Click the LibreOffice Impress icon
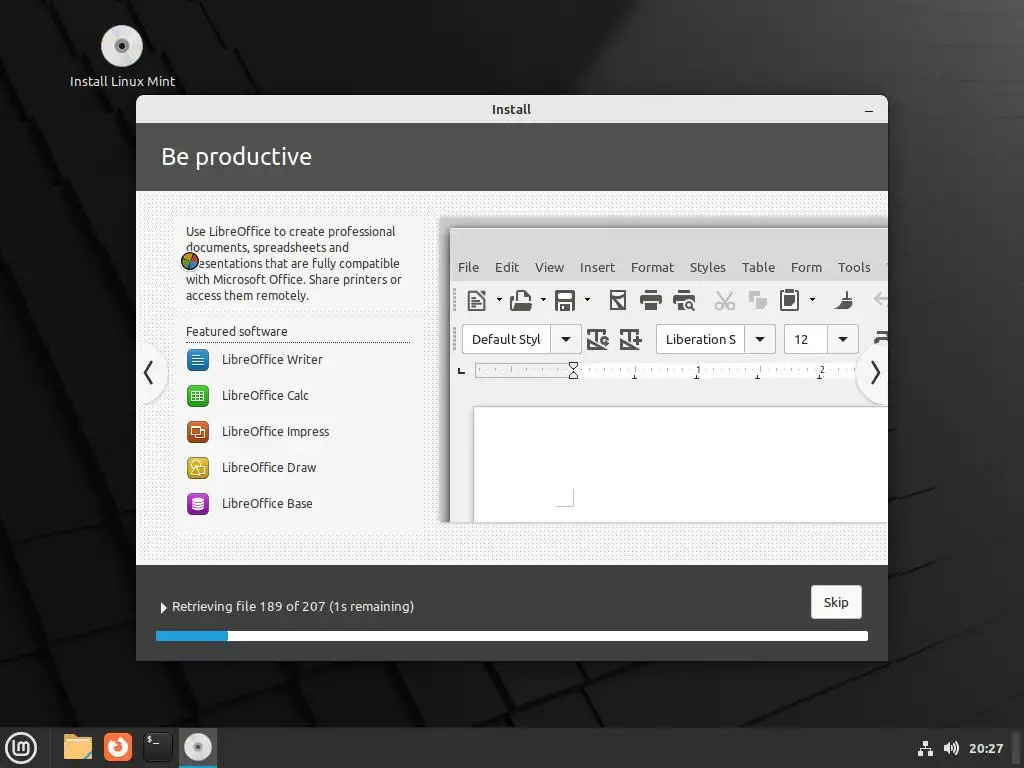The image size is (1024, 768). point(198,432)
